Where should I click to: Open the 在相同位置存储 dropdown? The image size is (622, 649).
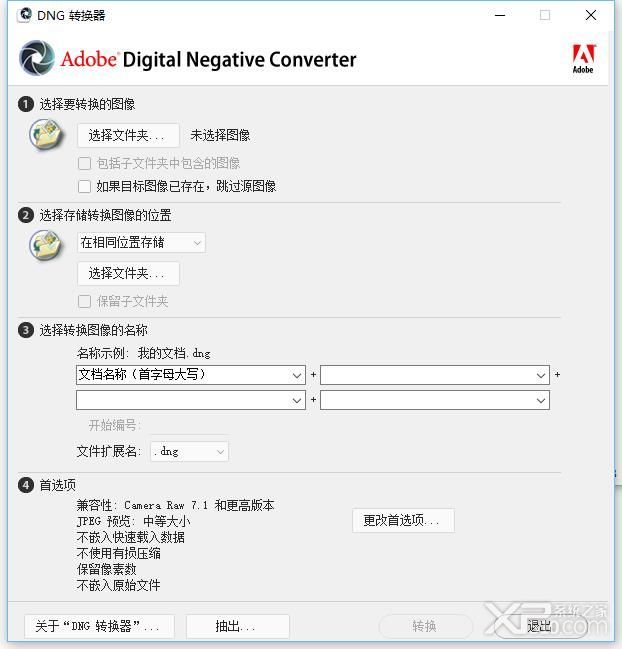tap(141, 243)
